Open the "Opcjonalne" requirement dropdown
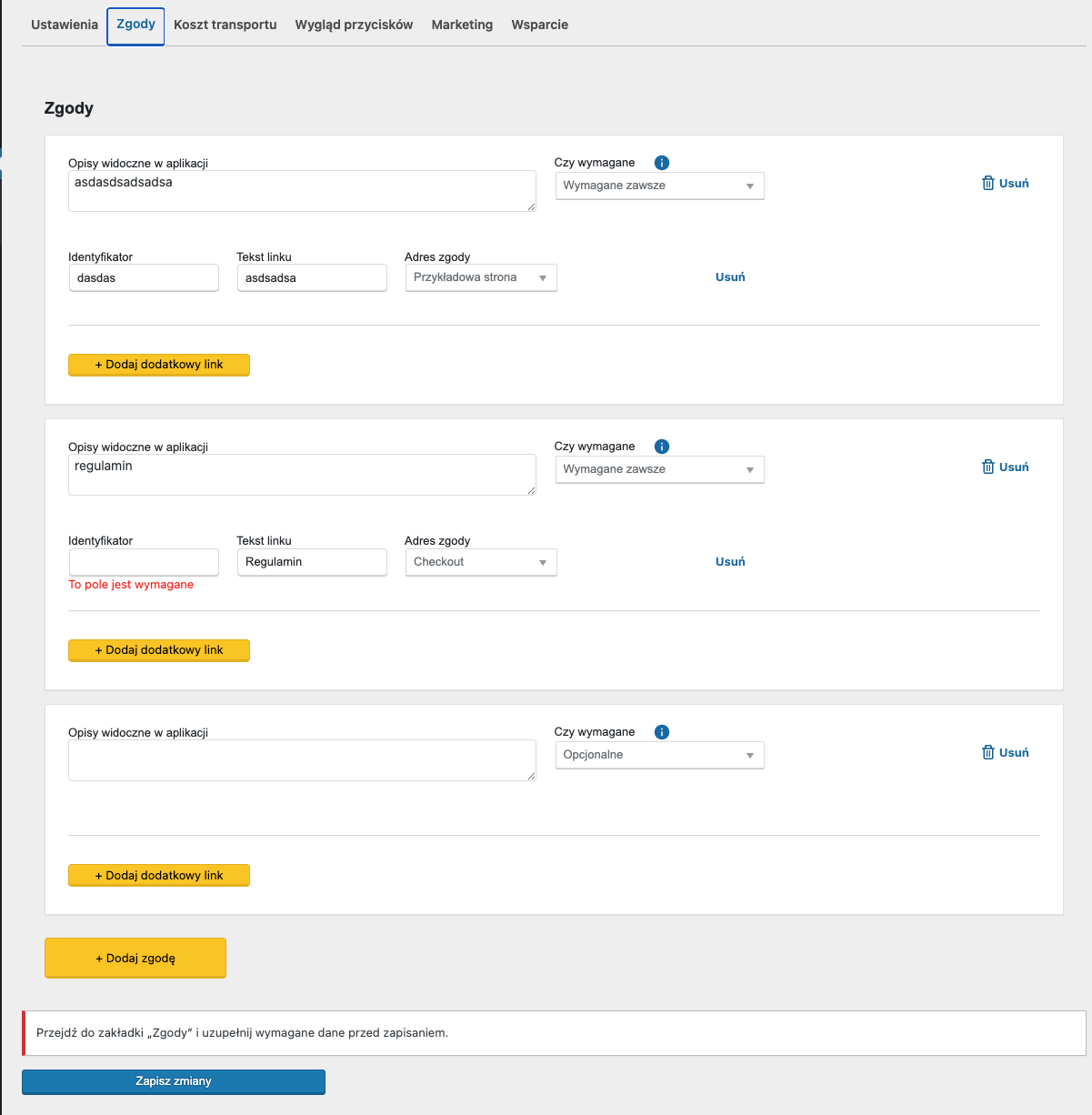This screenshot has height=1115, width=1092. [659, 755]
